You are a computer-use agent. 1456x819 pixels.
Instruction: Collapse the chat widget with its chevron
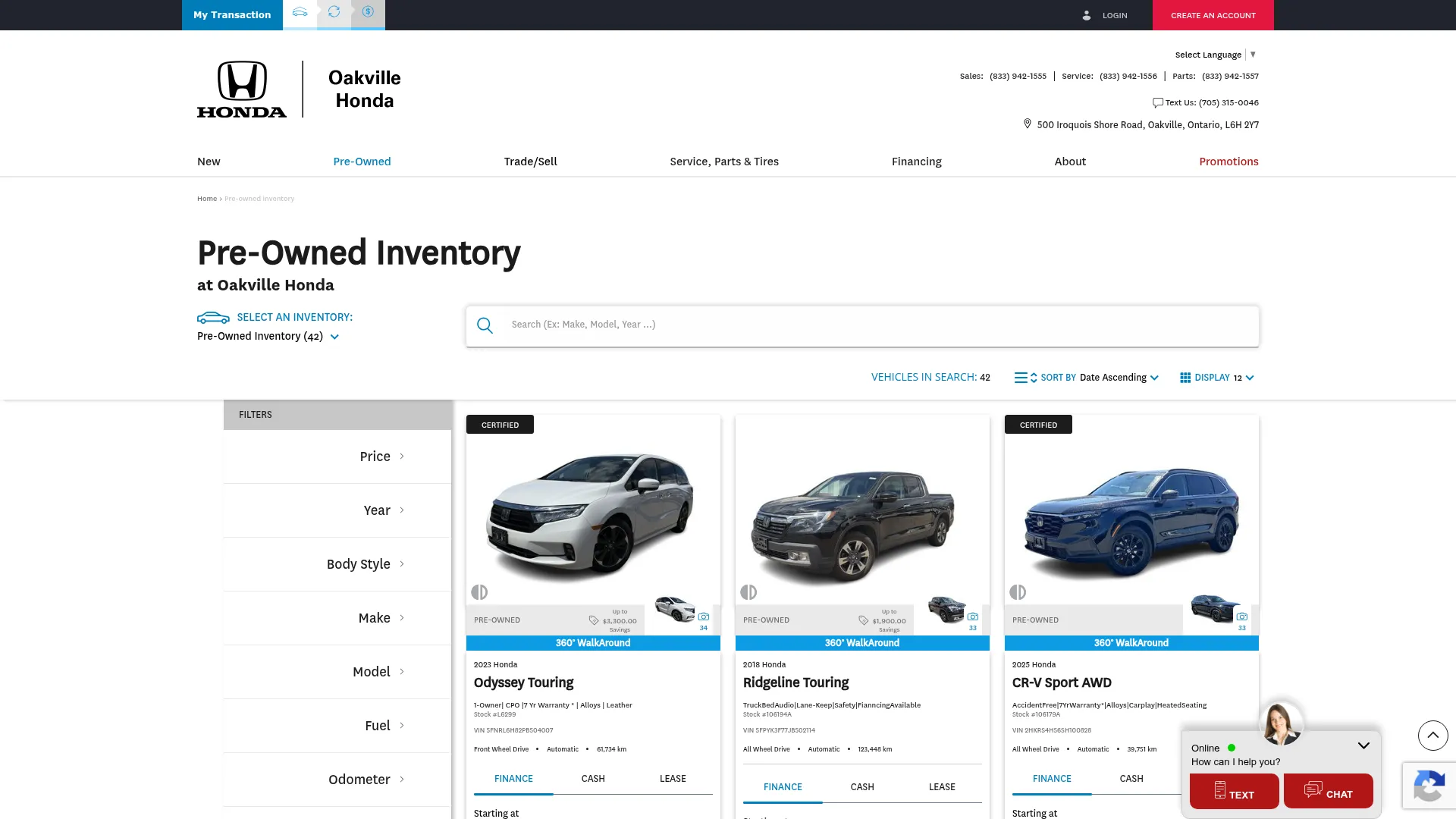1363,745
